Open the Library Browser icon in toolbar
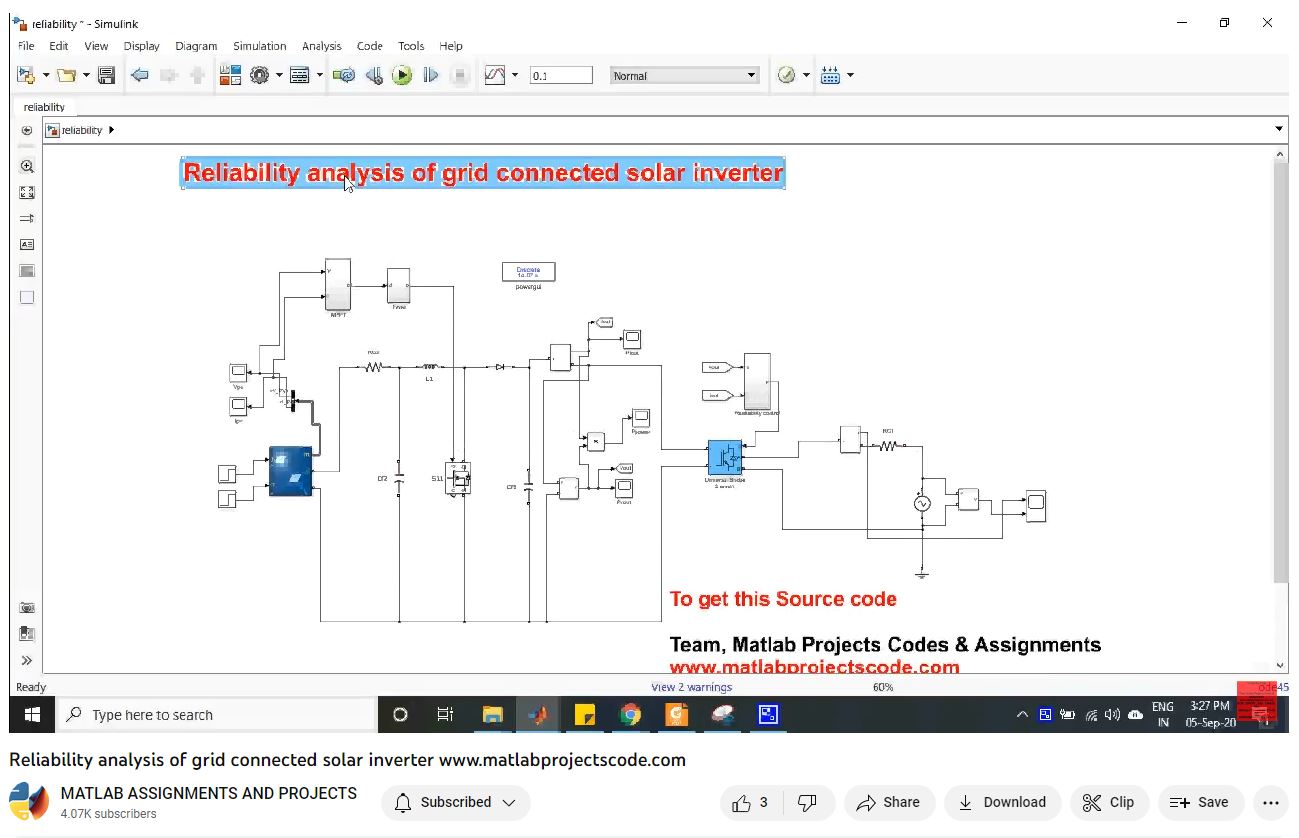The width and height of the screenshot is (1299, 838). pyautogui.click(x=230, y=75)
